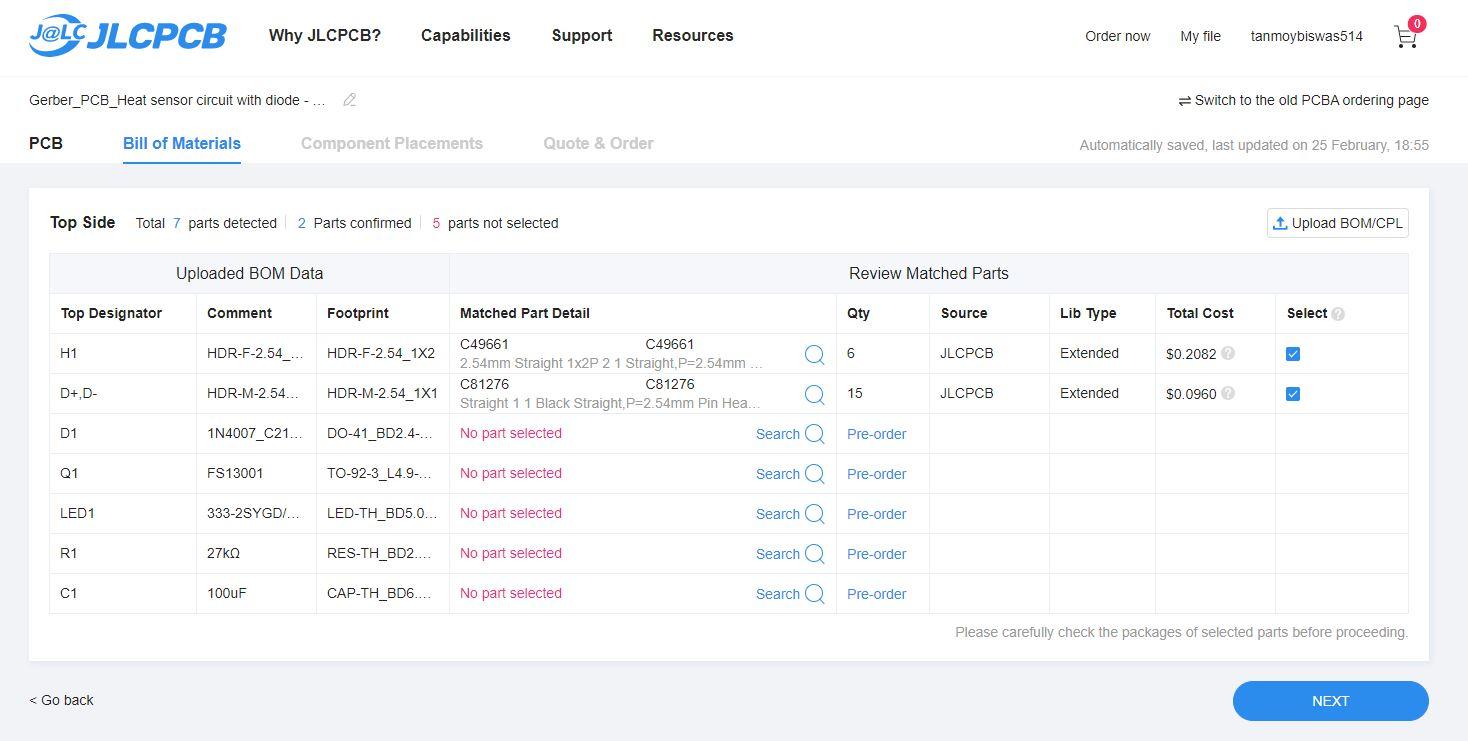Screen dimensions: 1468x741
Task: Click $0.2082 total cost value
Action: pos(1191,354)
